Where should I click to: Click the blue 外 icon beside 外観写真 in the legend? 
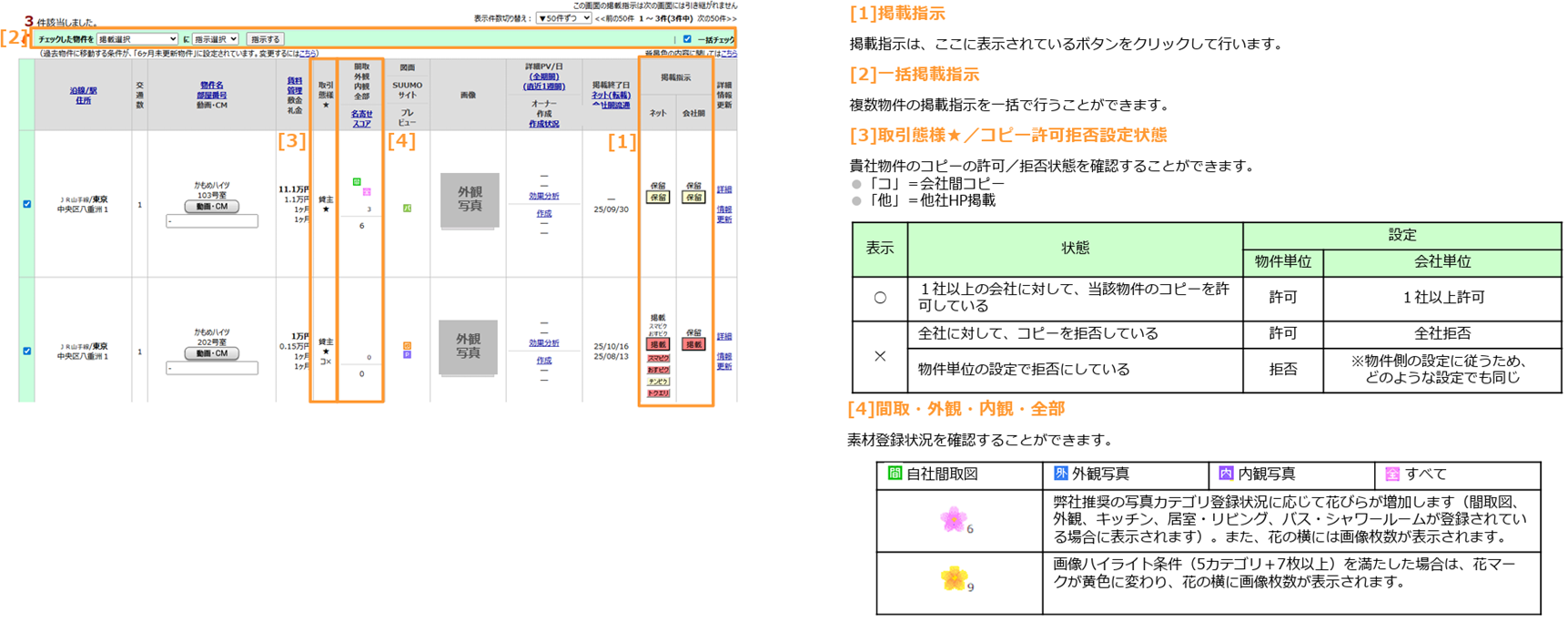coord(1060,474)
